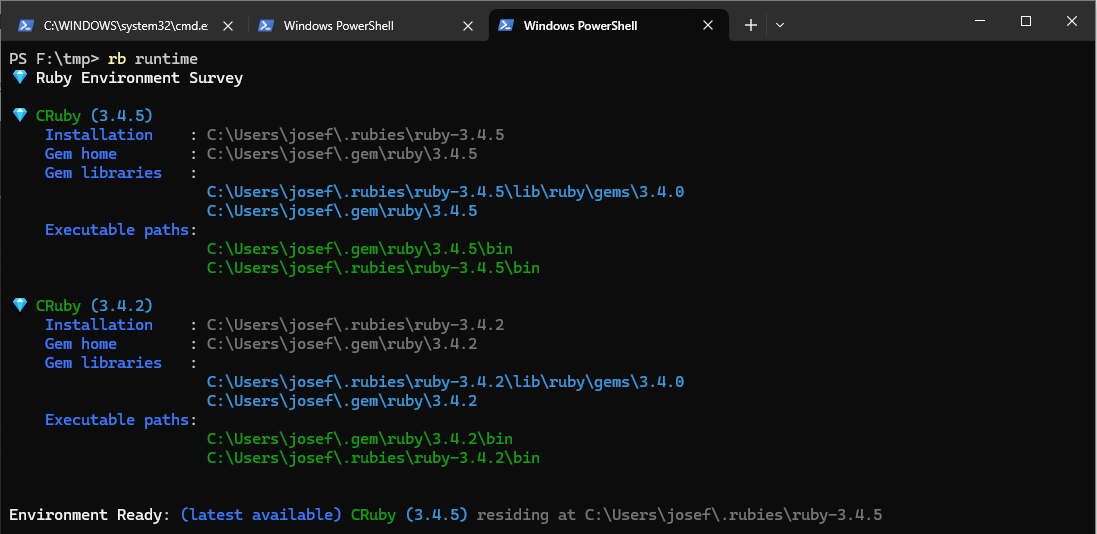Click the ruby-3.4.5\bin executable path
This screenshot has width=1097, height=534.
click(x=373, y=268)
